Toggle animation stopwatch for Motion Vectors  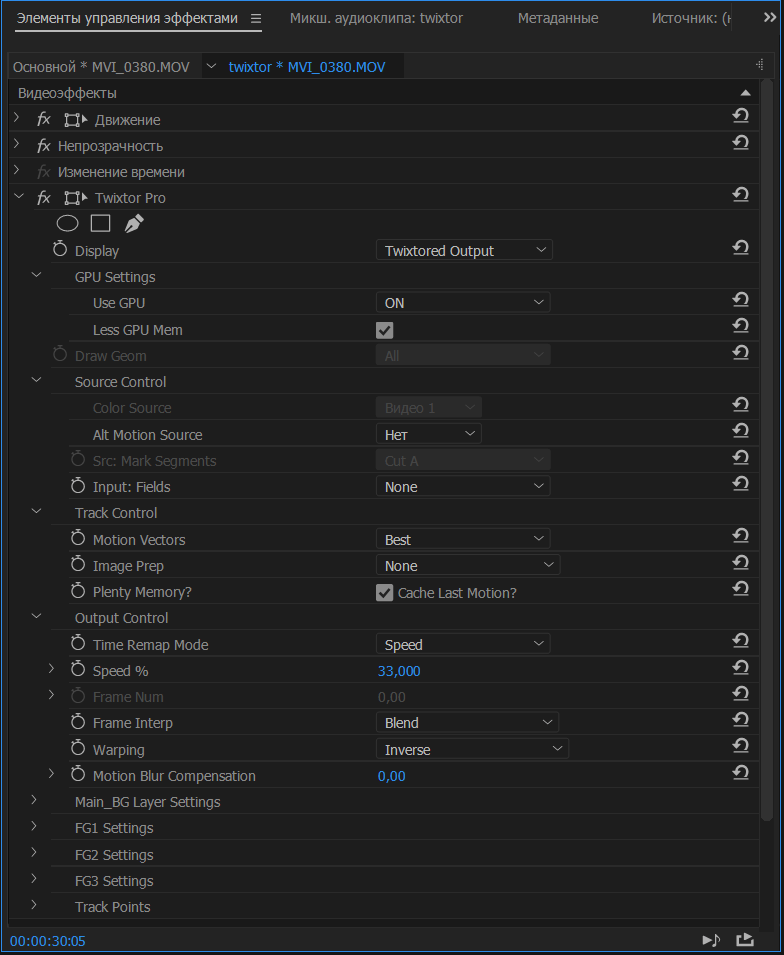(x=78, y=538)
